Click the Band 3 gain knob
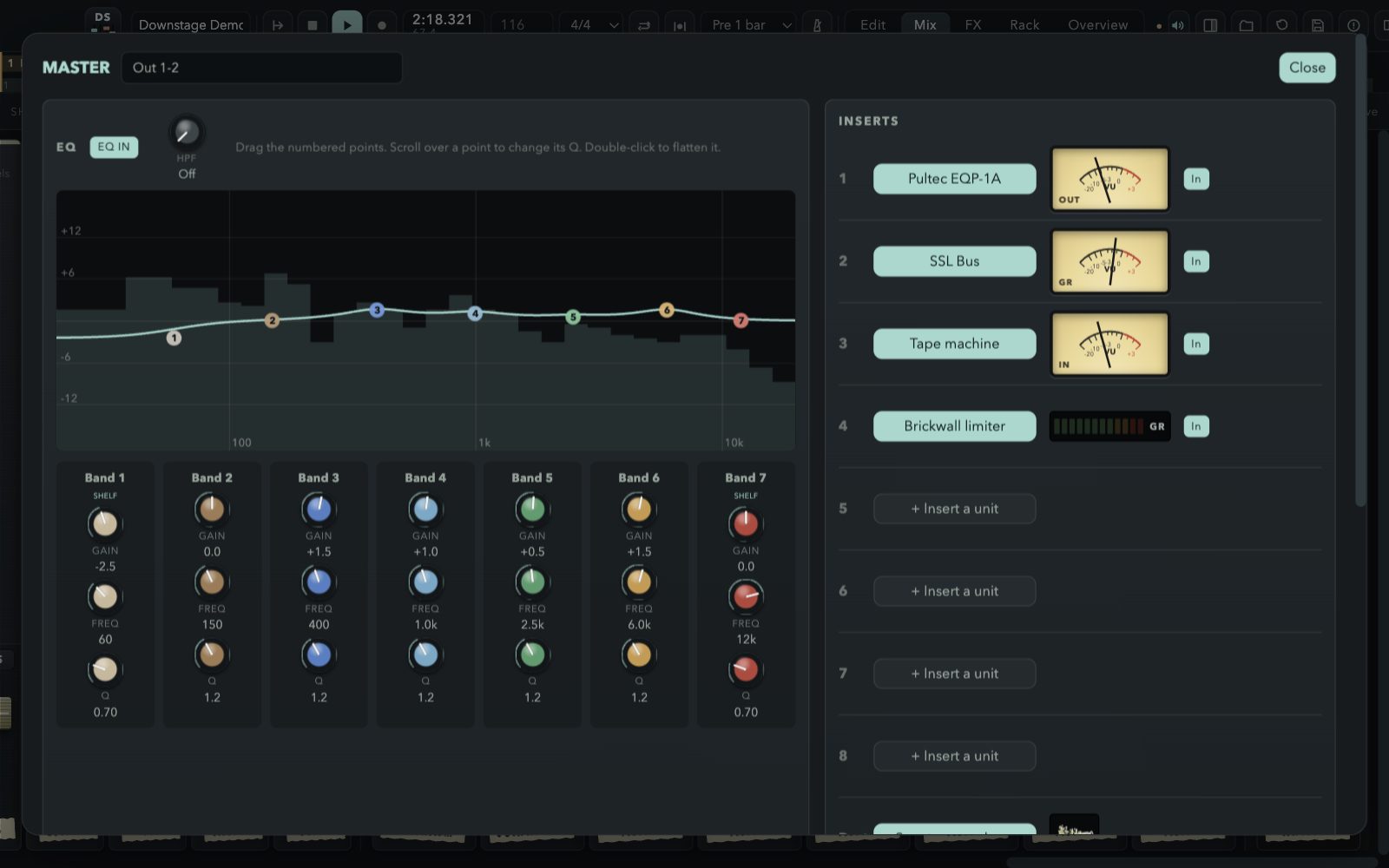 pyautogui.click(x=319, y=510)
